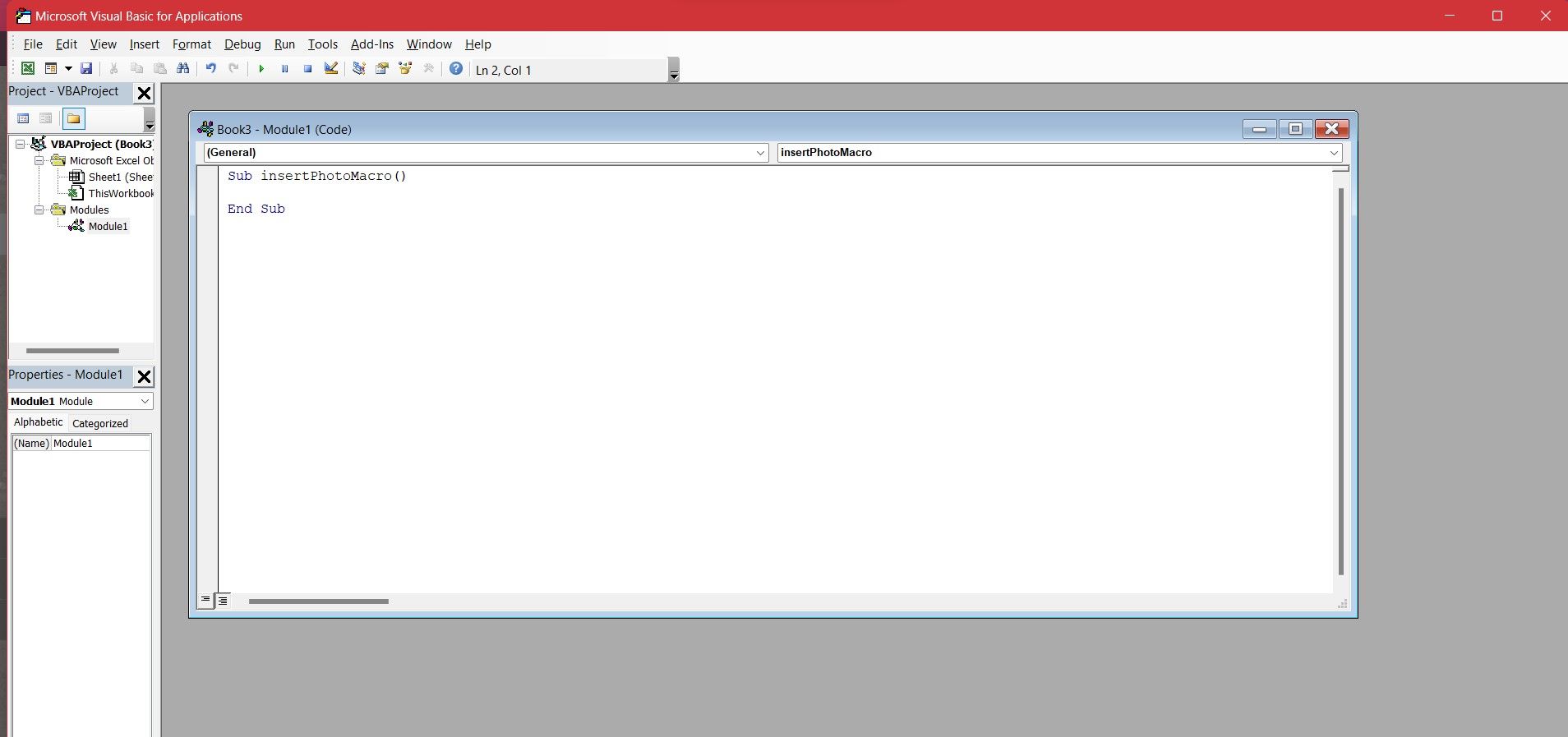The image size is (1568, 737).
Task: Select the Modules folder label
Action: point(89,210)
